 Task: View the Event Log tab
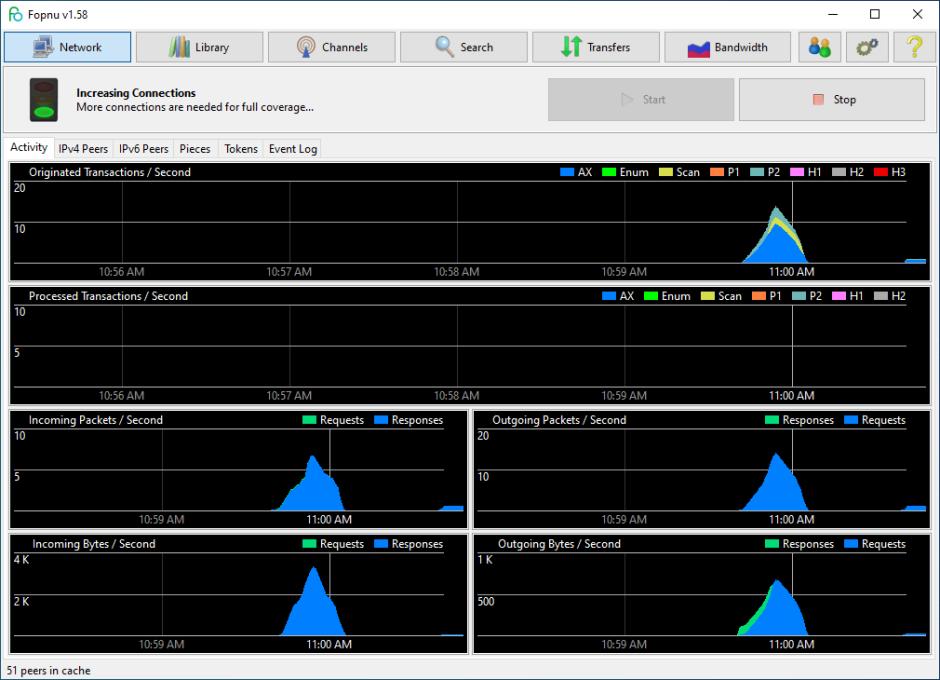click(x=293, y=149)
